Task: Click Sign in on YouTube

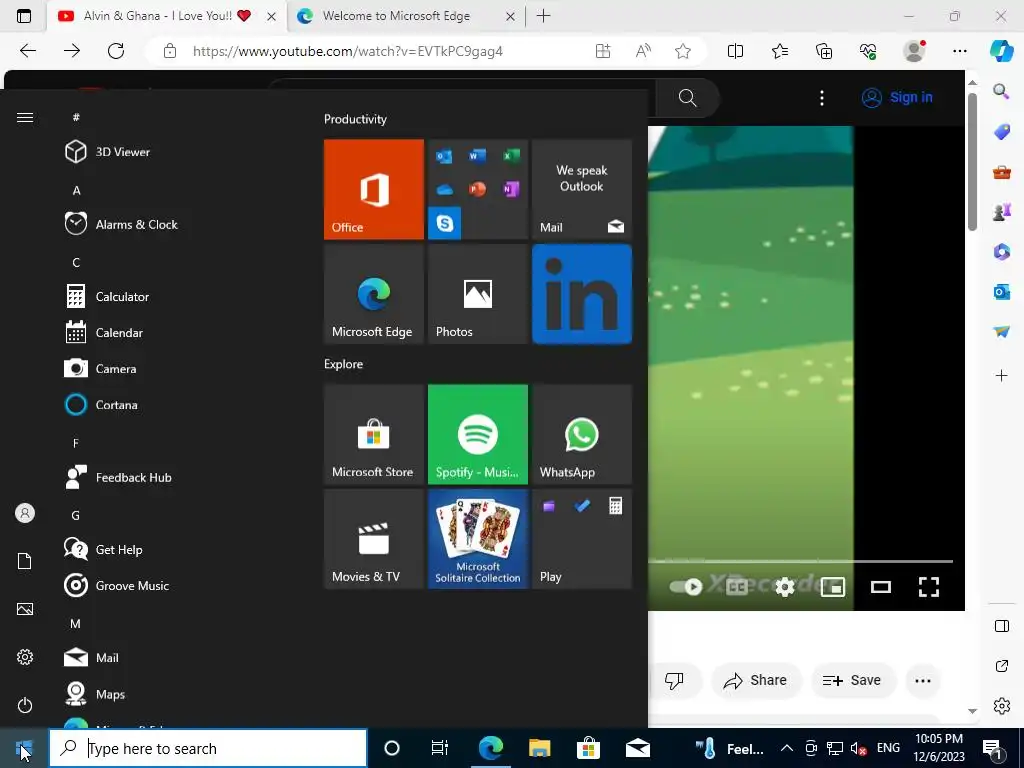Action: tap(897, 97)
